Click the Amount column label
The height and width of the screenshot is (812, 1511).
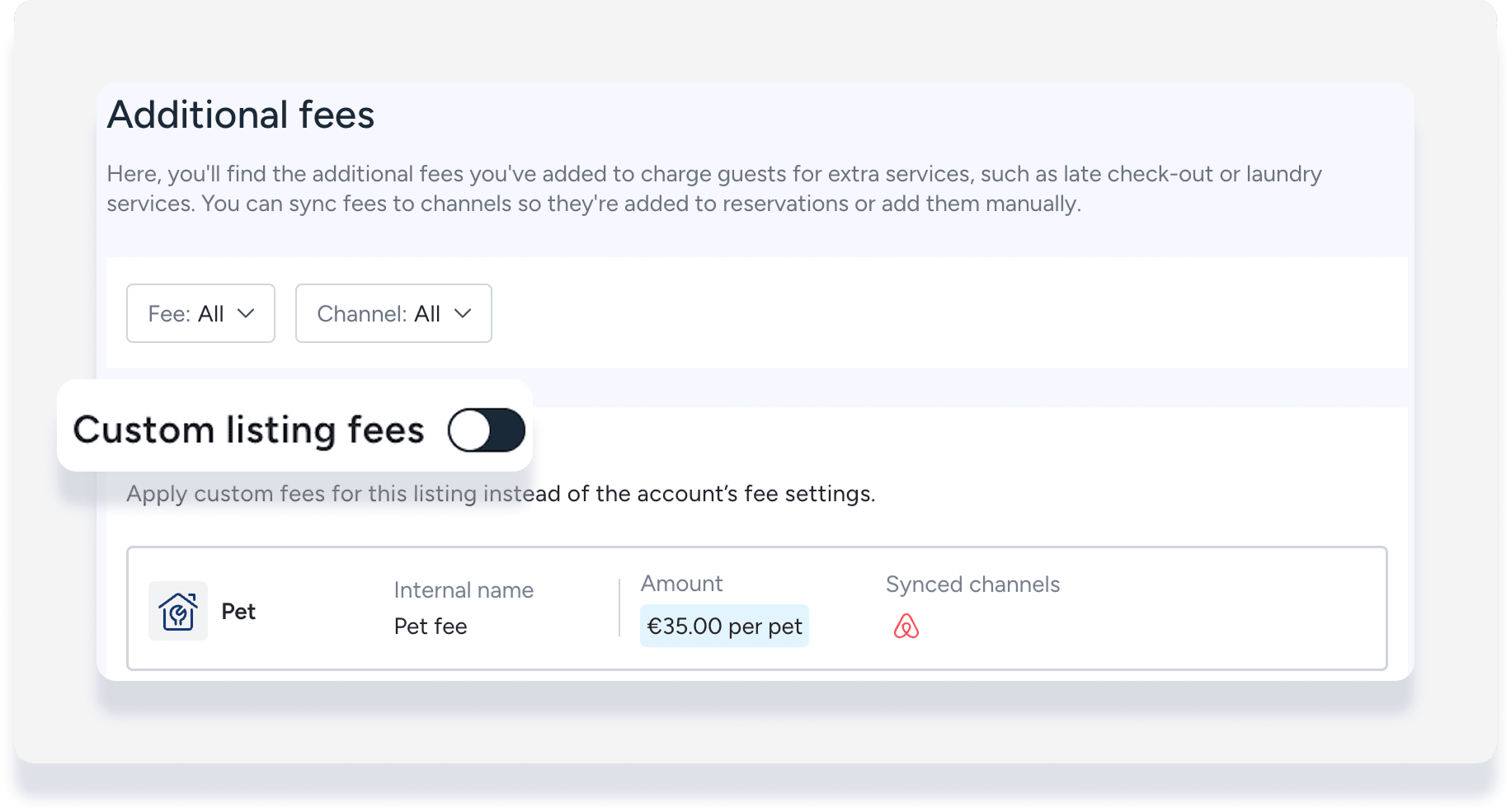point(681,584)
